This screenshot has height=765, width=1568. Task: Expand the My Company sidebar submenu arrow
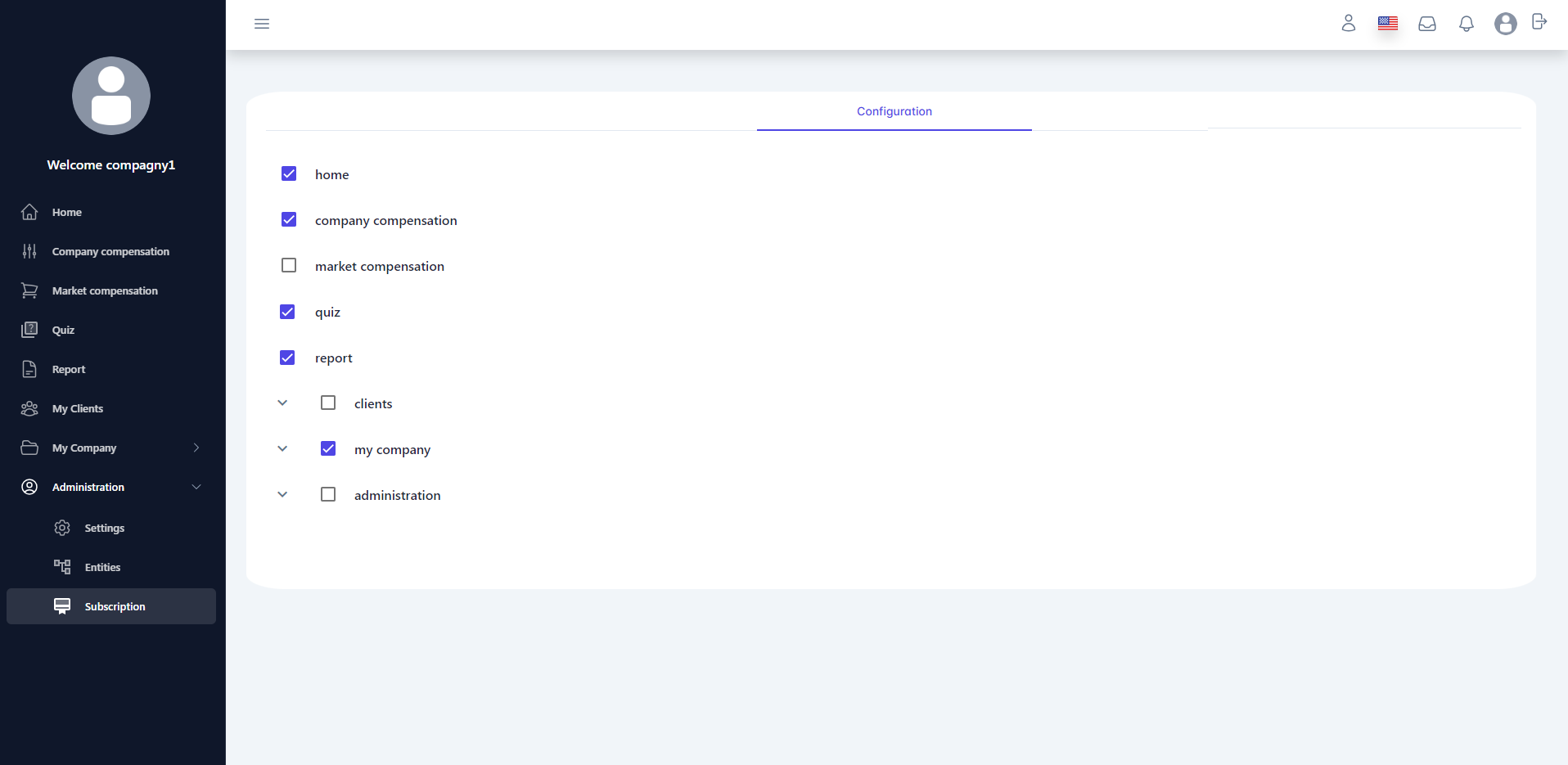196,448
